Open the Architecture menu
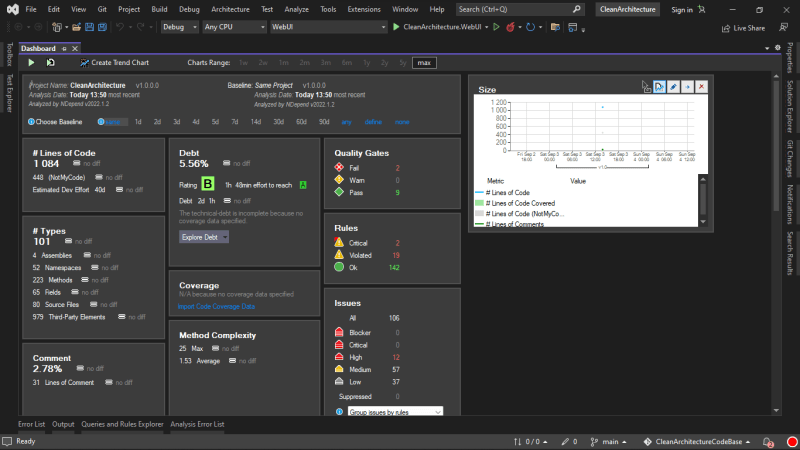The height and width of the screenshot is (450, 800). 230,9
